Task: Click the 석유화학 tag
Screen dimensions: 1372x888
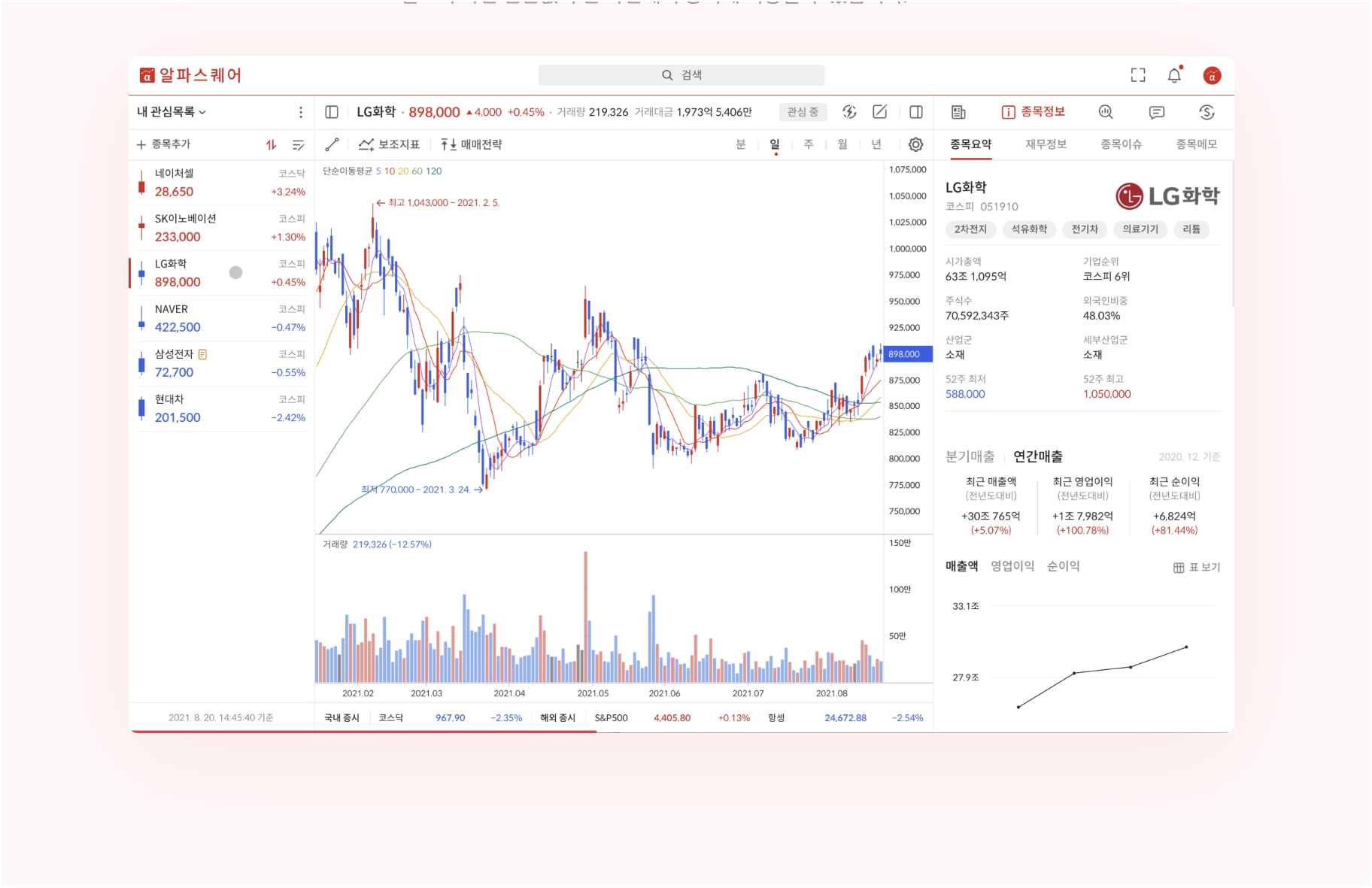Action: pyautogui.click(x=1029, y=229)
